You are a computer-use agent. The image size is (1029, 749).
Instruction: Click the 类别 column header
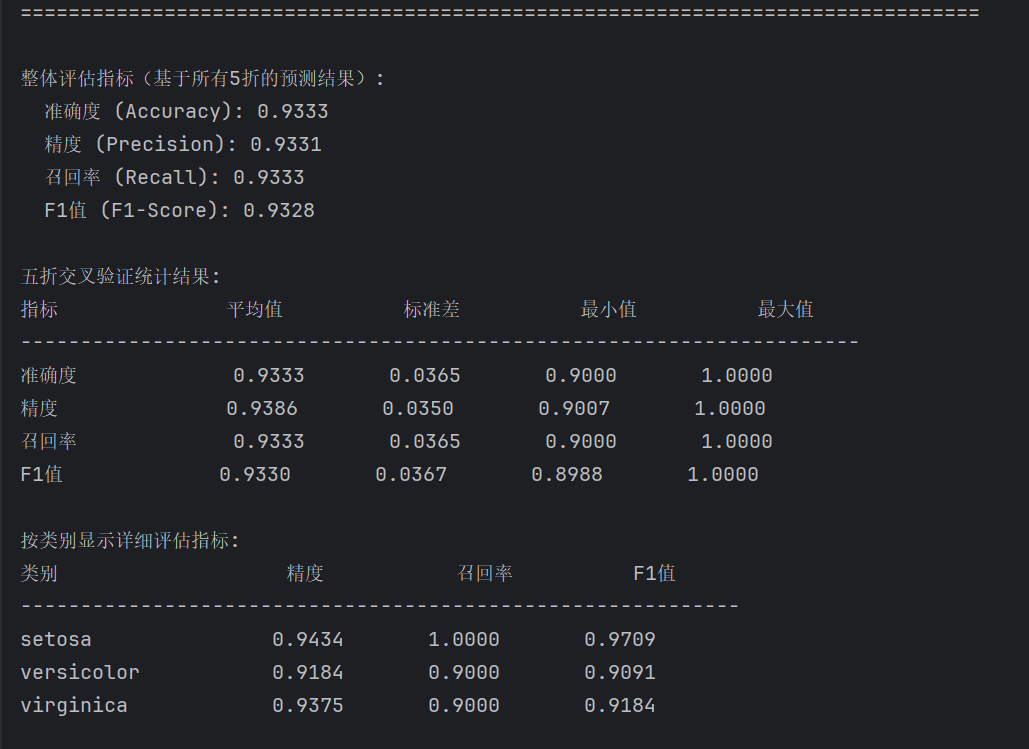pos(39,573)
